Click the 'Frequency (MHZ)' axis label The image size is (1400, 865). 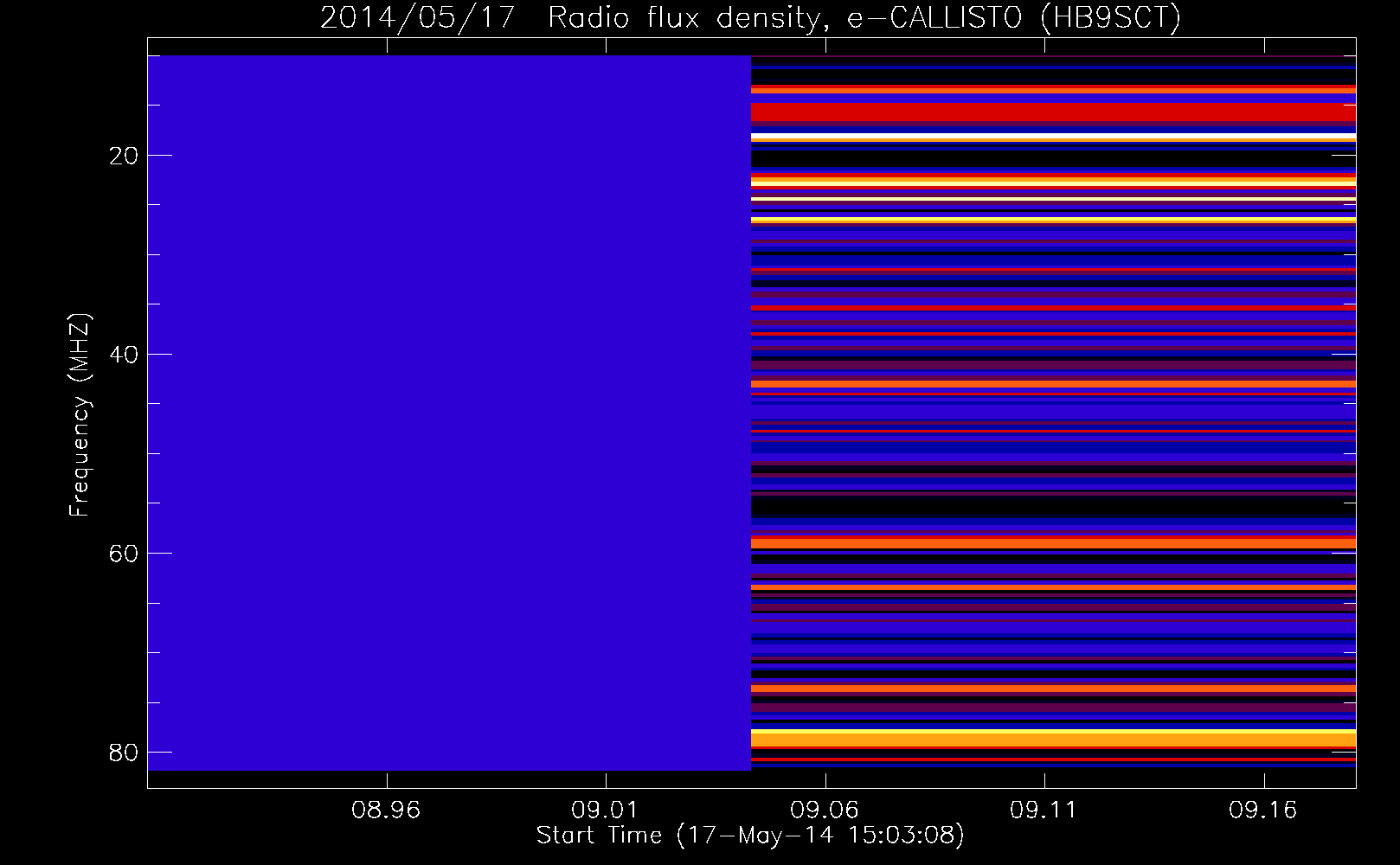[x=80, y=415]
